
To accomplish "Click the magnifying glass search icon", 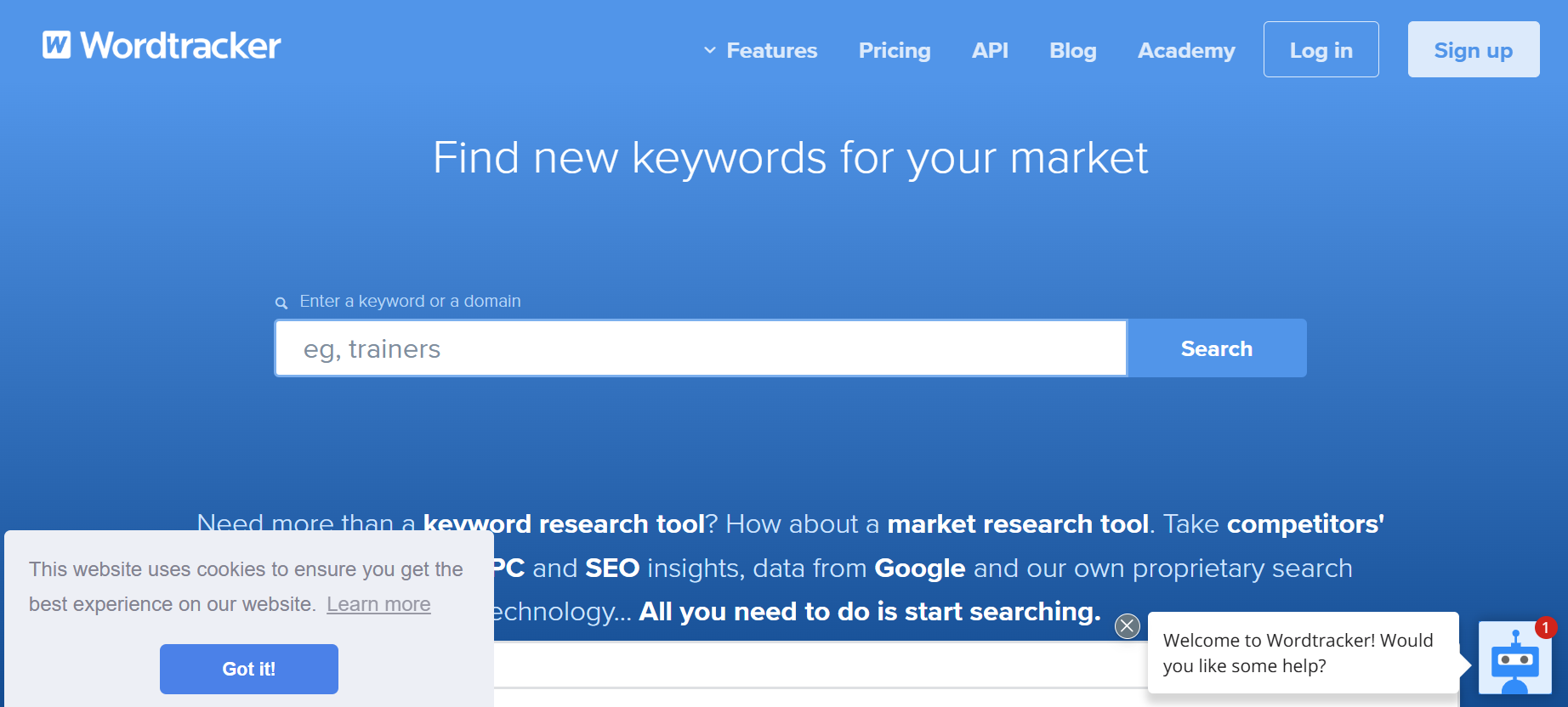I will click(x=281, y=302).
